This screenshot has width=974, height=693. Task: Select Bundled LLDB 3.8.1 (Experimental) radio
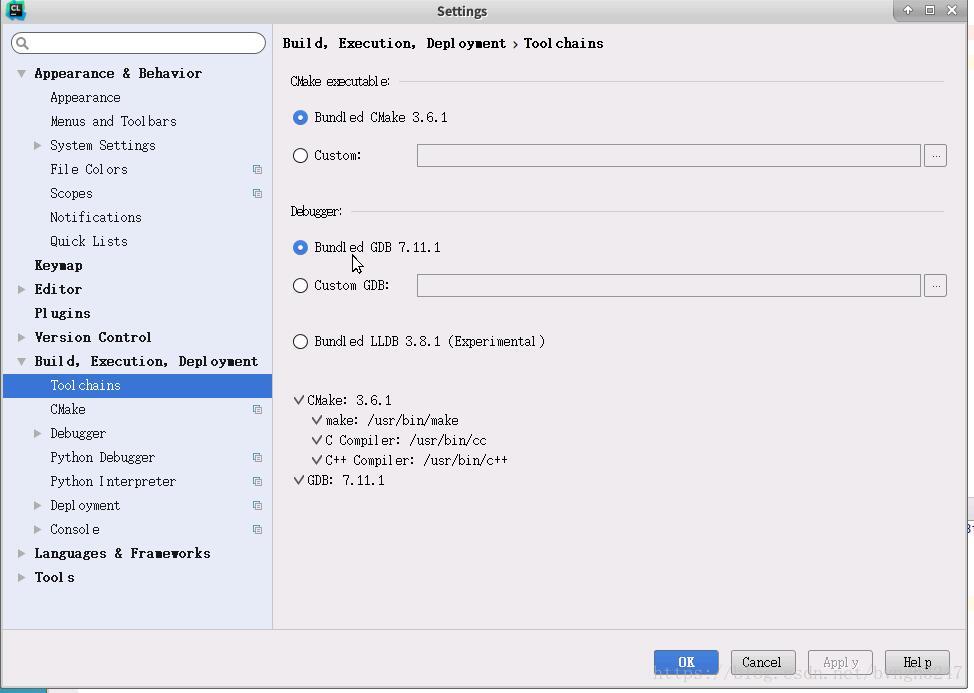(x=300, y=342)
